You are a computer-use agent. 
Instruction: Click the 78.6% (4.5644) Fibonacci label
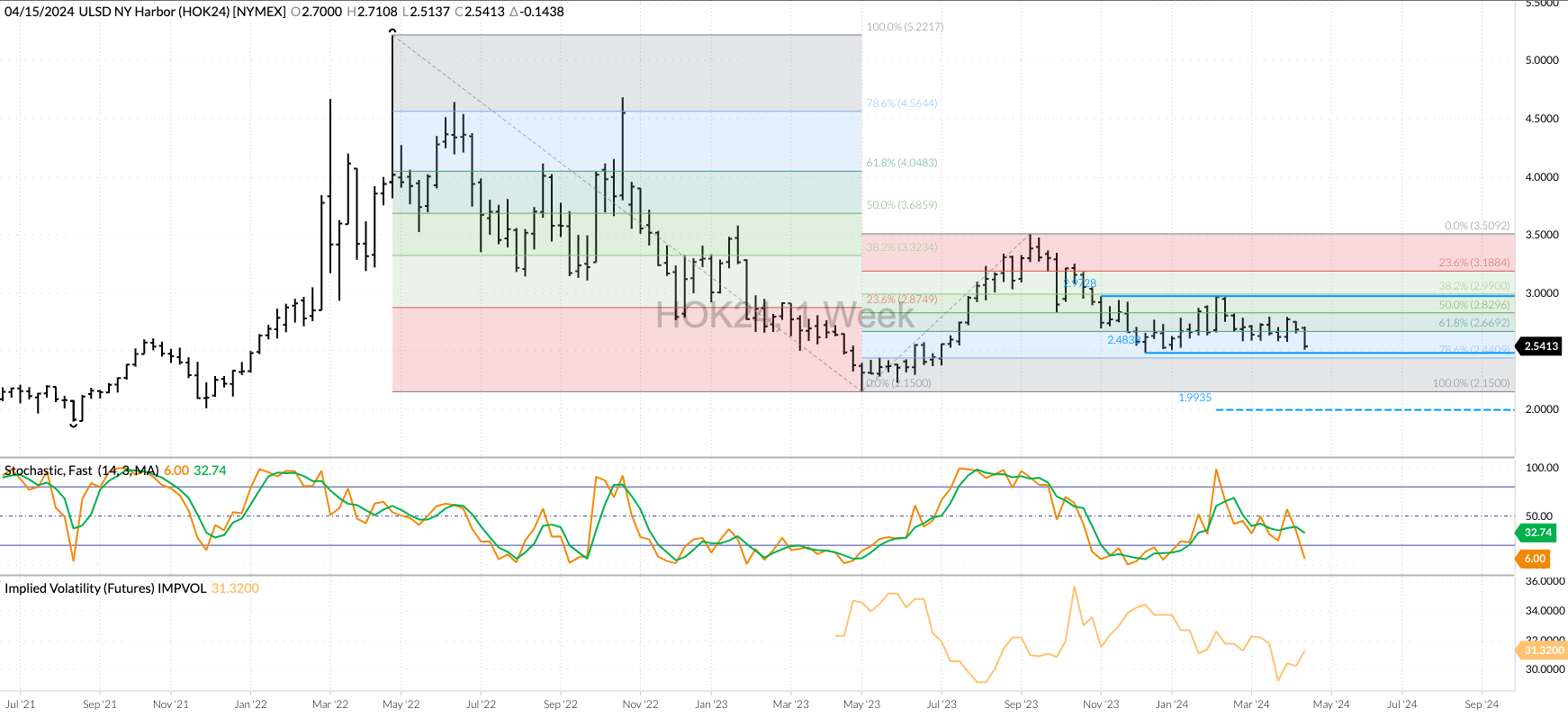(x=902, y=103)
